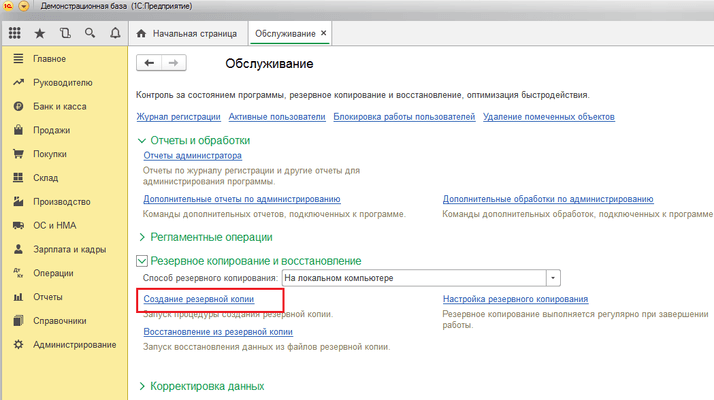Open main menu arrow in title bar
Screen dimensions: 714x400
tap(24, 6)
